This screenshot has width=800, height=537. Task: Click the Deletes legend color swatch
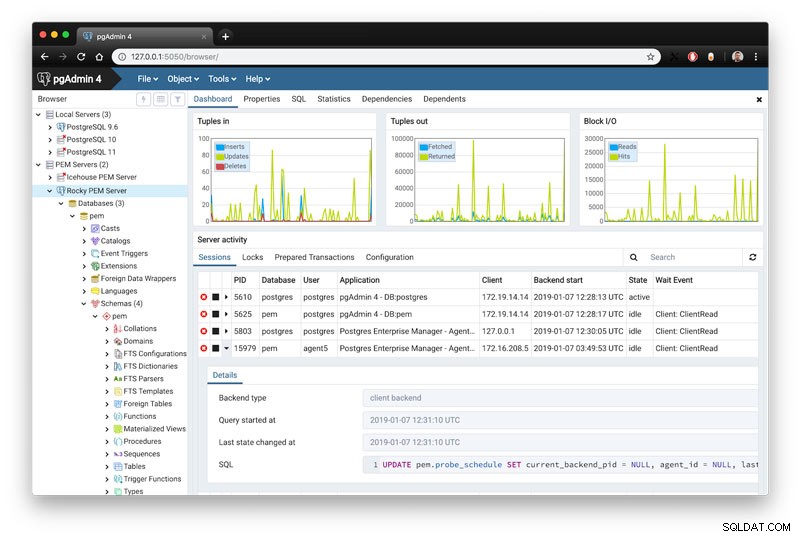coord(220,166)
